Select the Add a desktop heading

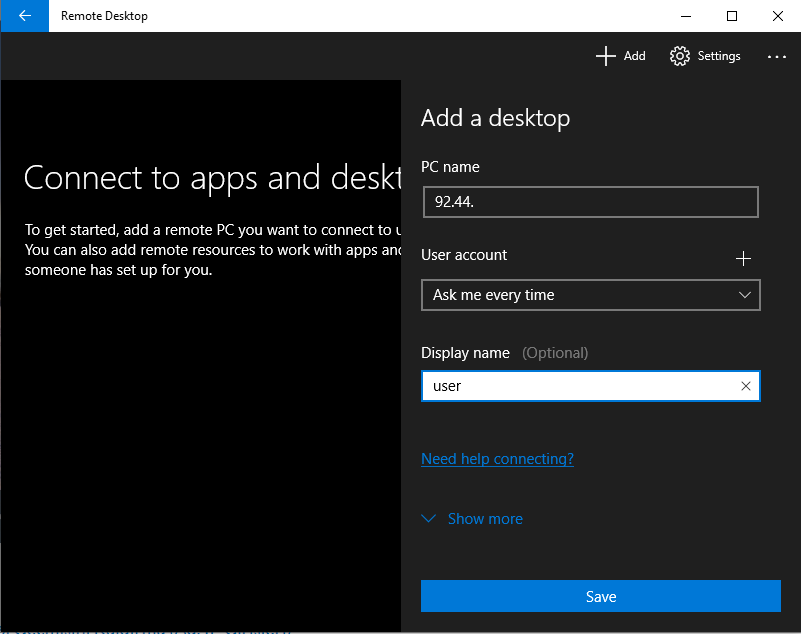(x=495, y=118)
